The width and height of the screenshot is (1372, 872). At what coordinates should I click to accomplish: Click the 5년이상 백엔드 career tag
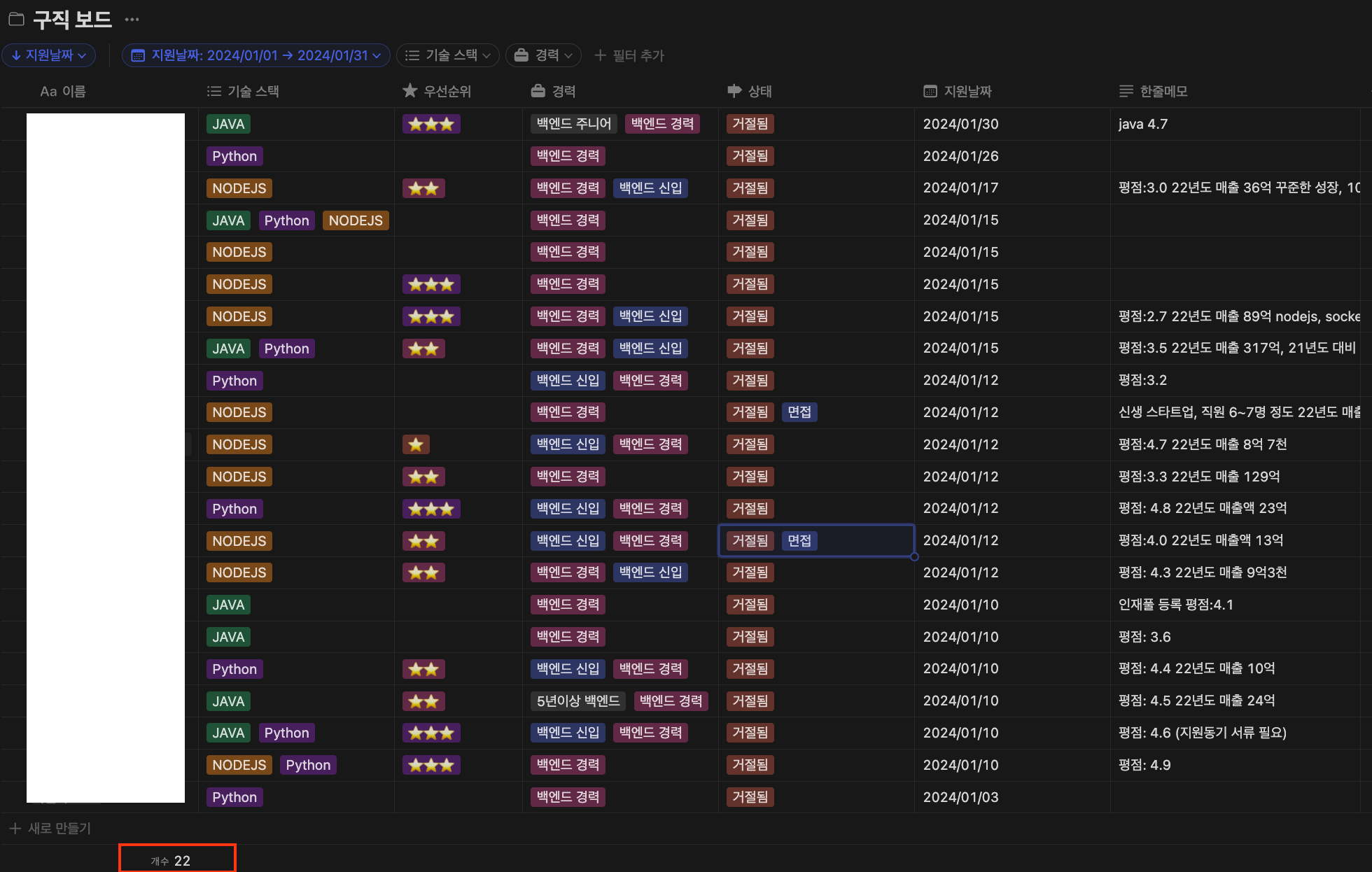(x=577, y=701)
